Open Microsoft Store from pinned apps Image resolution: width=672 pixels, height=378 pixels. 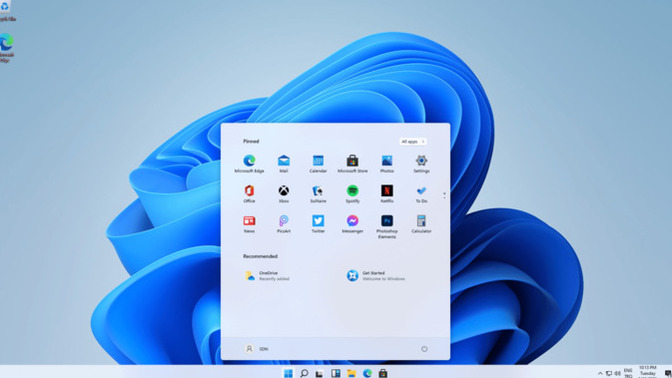(352, 164)
